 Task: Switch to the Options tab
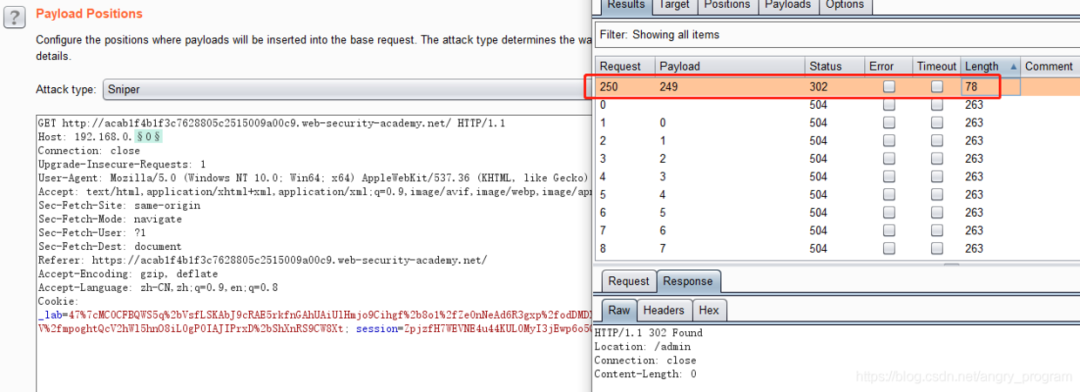point(844,5)
